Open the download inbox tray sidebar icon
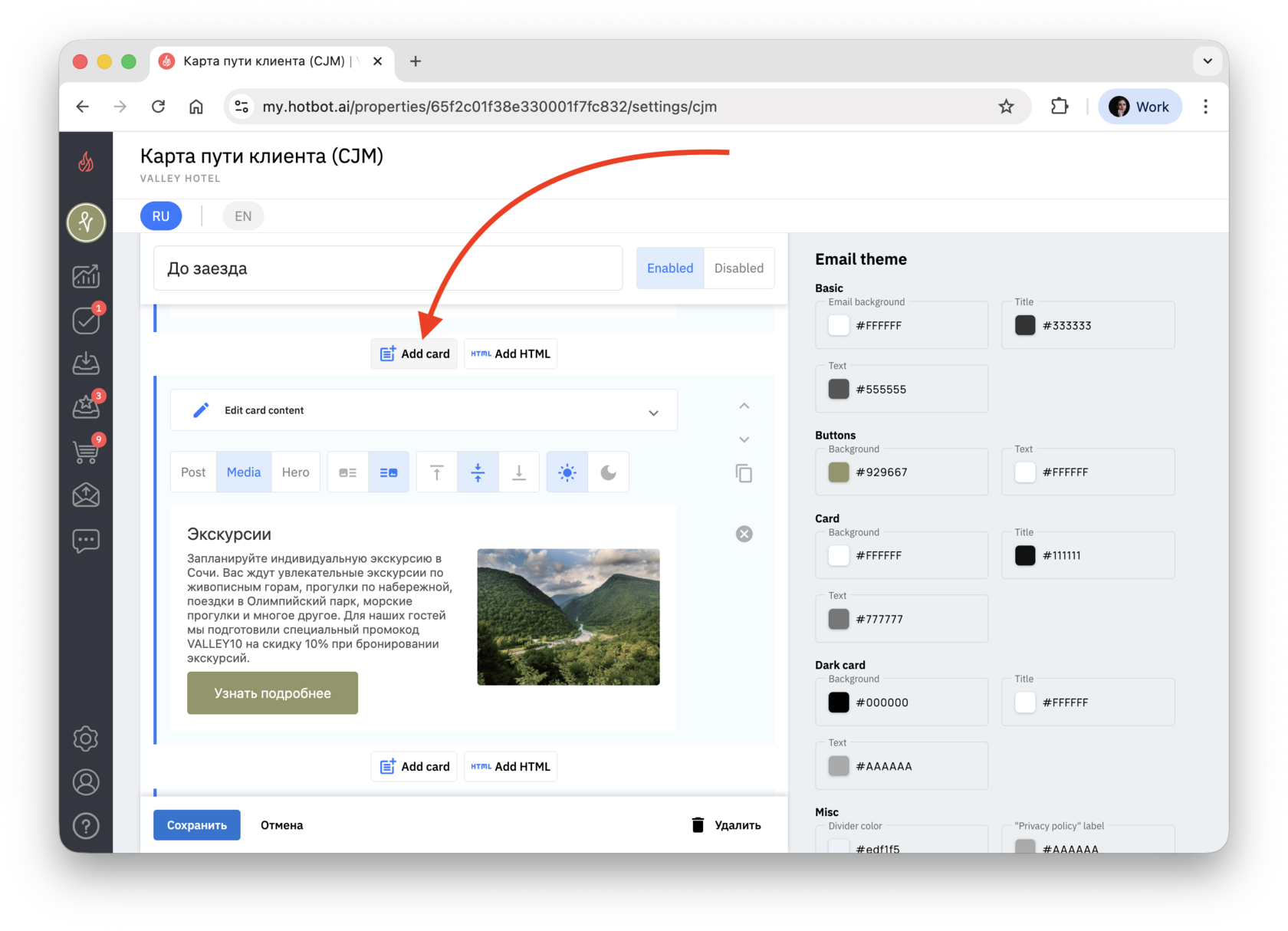 (86, 363)
